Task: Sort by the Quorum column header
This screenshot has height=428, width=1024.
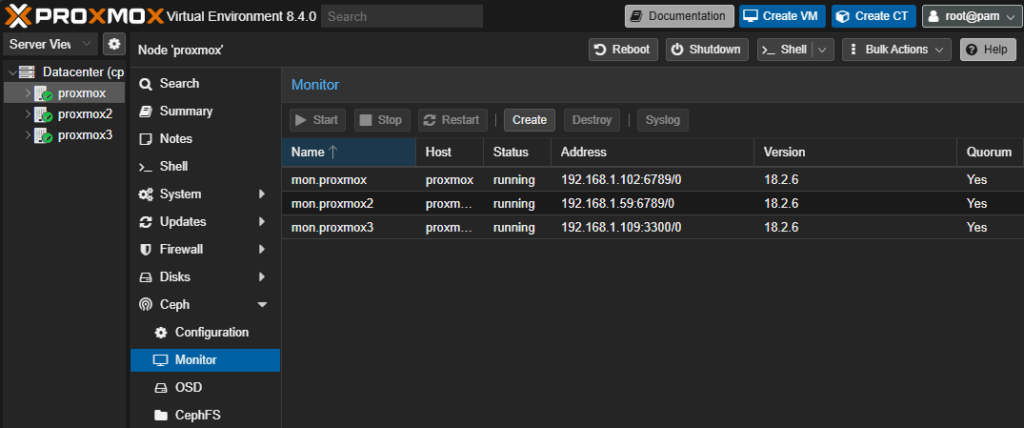Action: (990, 152)
